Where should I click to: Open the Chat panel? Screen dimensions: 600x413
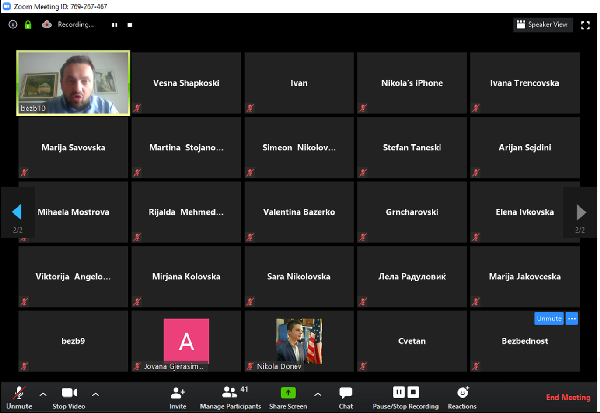pyautogui.click(x=345, y=393)
